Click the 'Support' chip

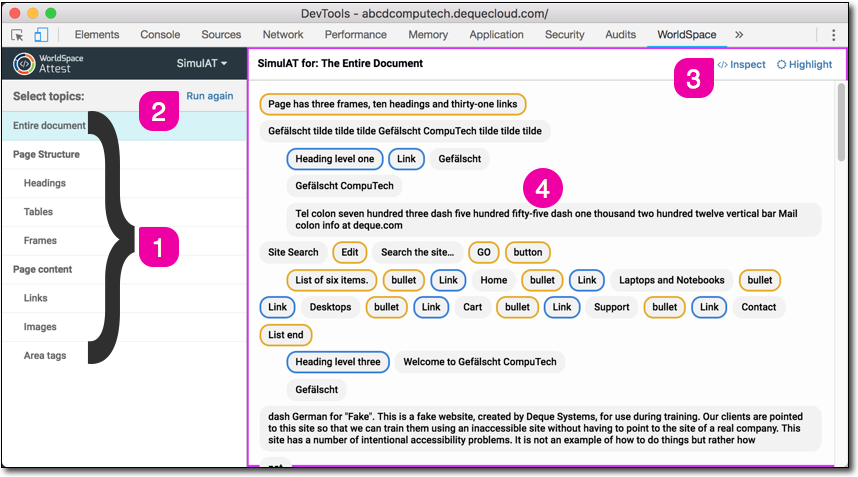click(x=611, y=307)
